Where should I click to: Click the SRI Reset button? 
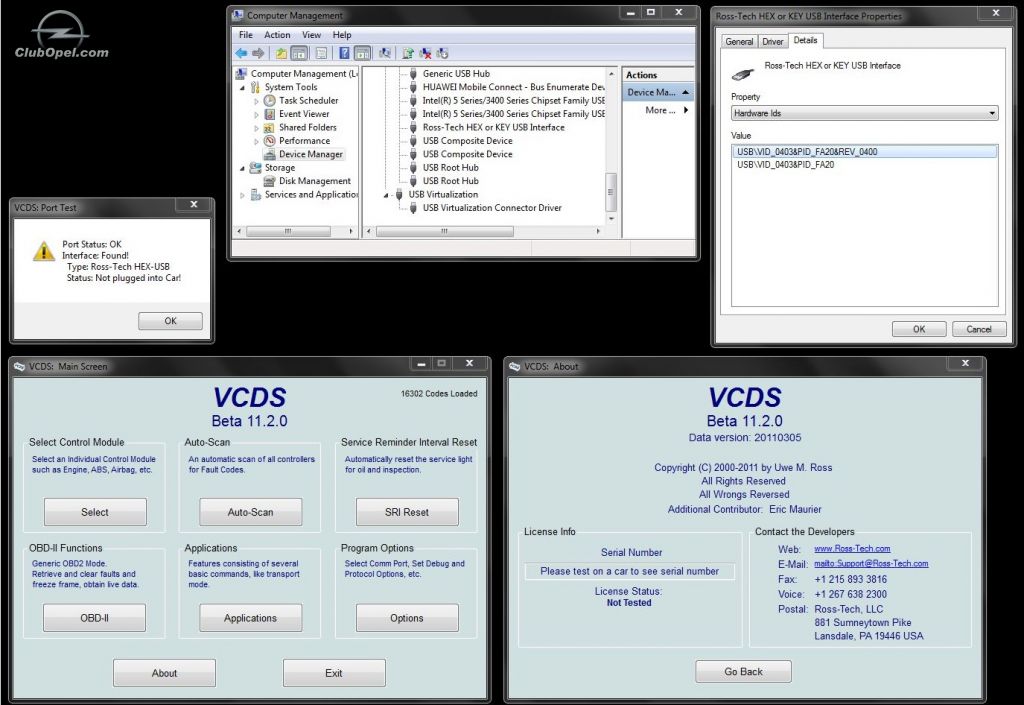[x=407, y=512]
